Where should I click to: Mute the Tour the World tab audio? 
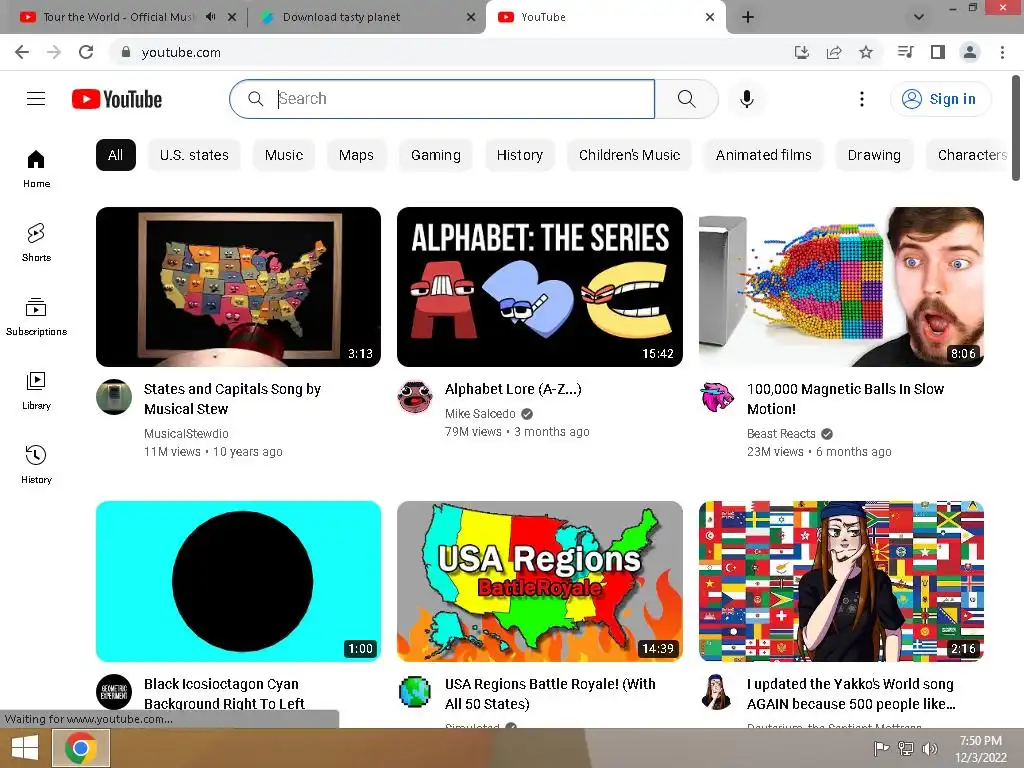[210, 17]
